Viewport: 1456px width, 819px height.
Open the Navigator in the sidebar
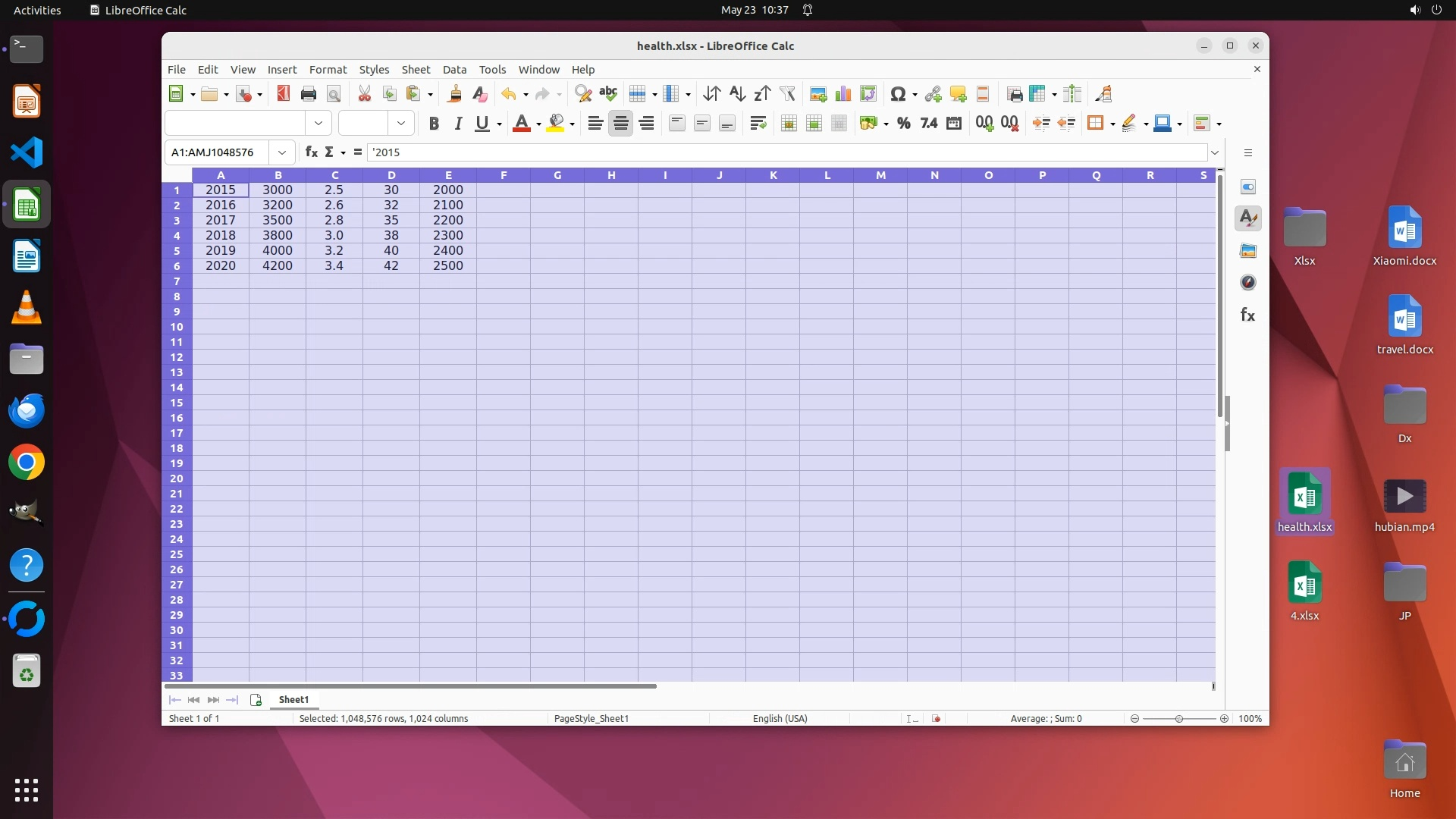click(x=1247, y=283)
